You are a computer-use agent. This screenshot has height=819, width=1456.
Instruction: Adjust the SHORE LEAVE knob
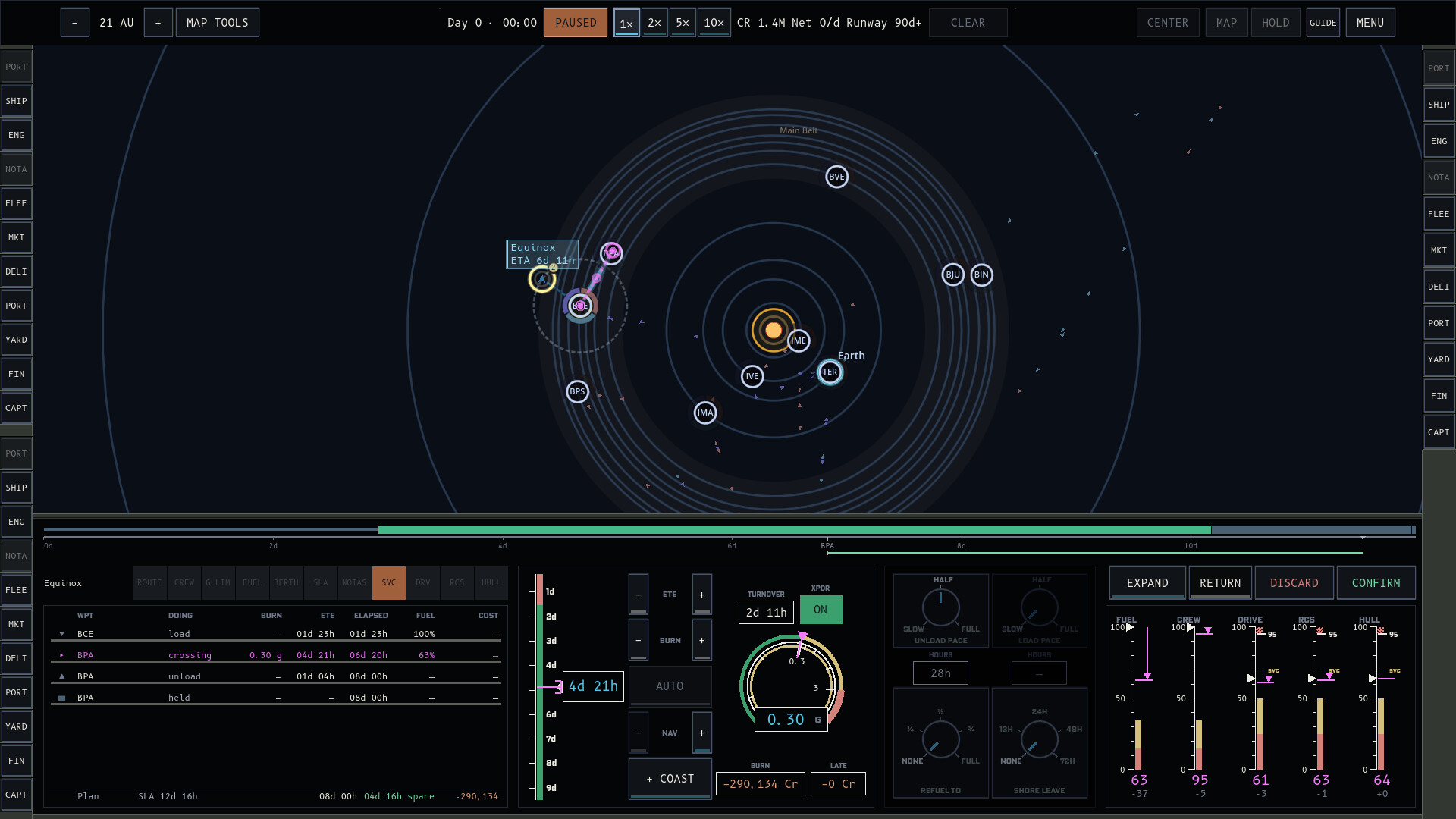click(1039, 739)
